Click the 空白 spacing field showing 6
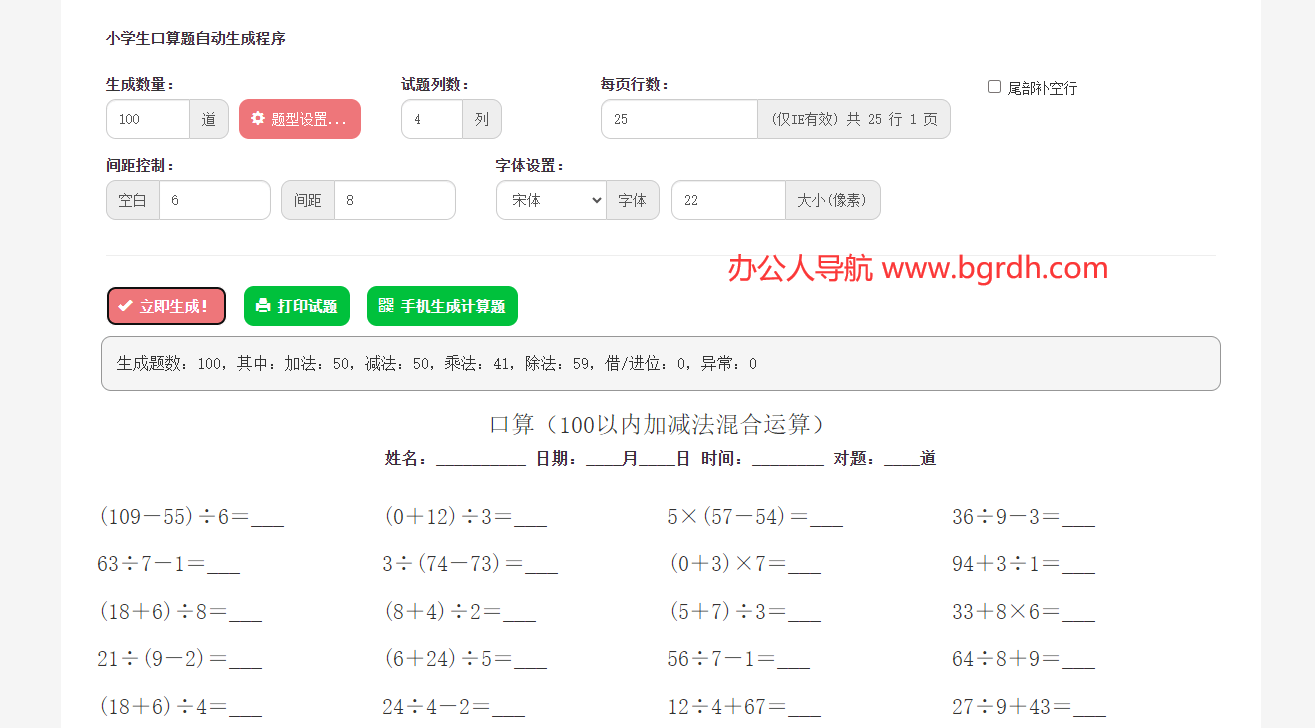Viewport: 1315px width, 728px height. (215, 200)
